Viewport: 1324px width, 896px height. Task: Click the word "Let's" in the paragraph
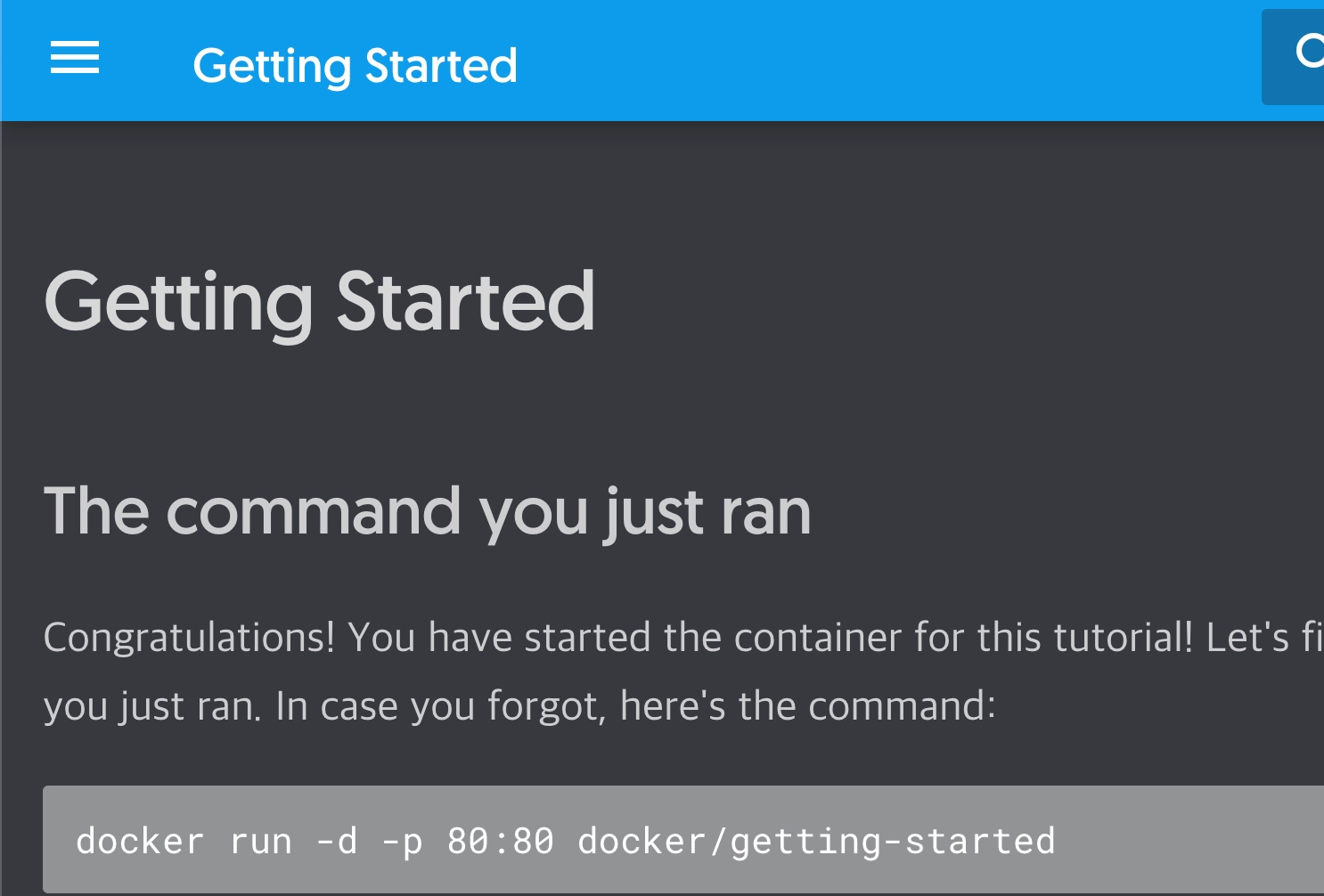coord(1247,638)
